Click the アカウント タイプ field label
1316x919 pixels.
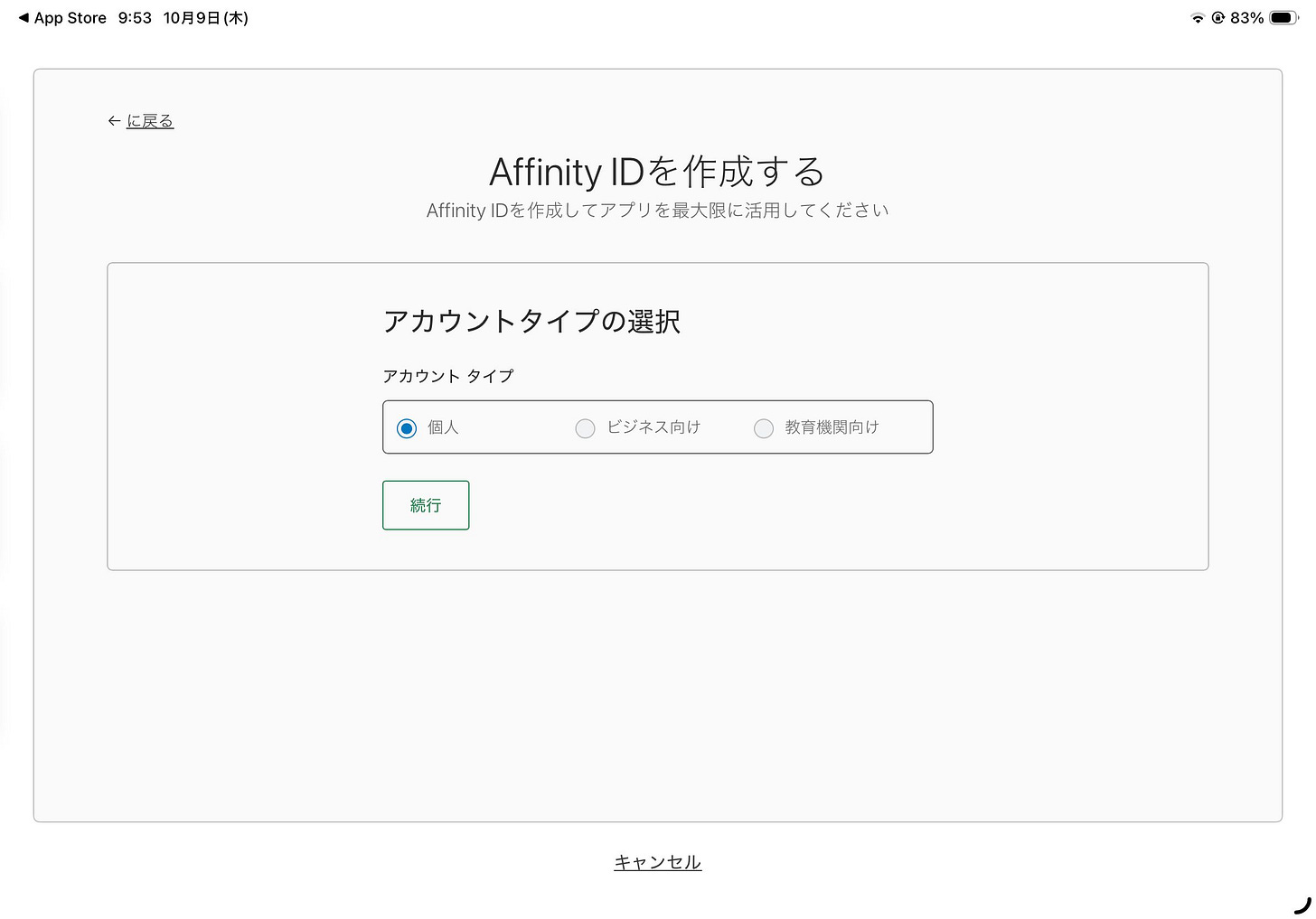pyautogui.click(x=448, y=376)
